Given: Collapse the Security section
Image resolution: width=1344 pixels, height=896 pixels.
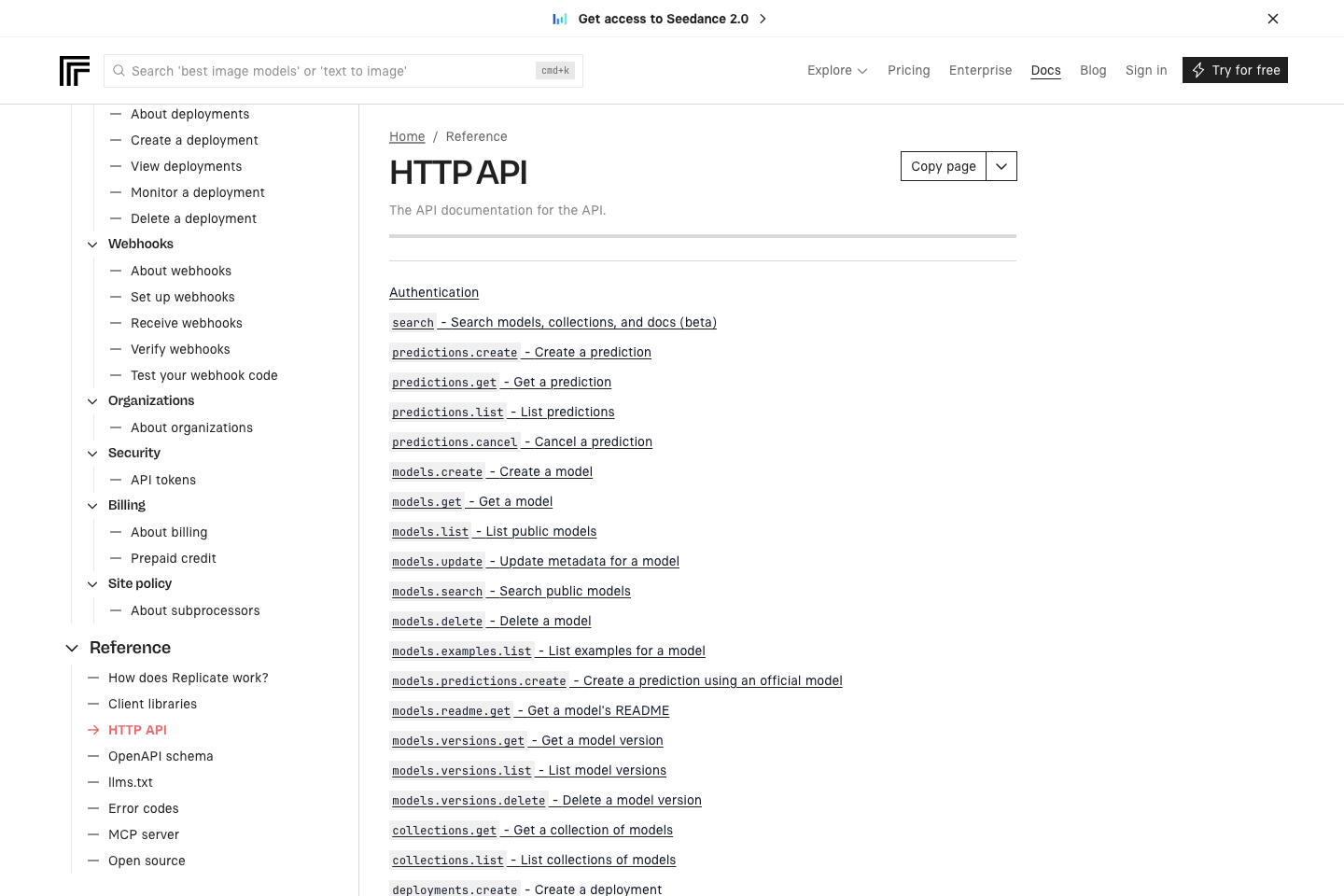Looking at the screenshot, I should [91, 453].
